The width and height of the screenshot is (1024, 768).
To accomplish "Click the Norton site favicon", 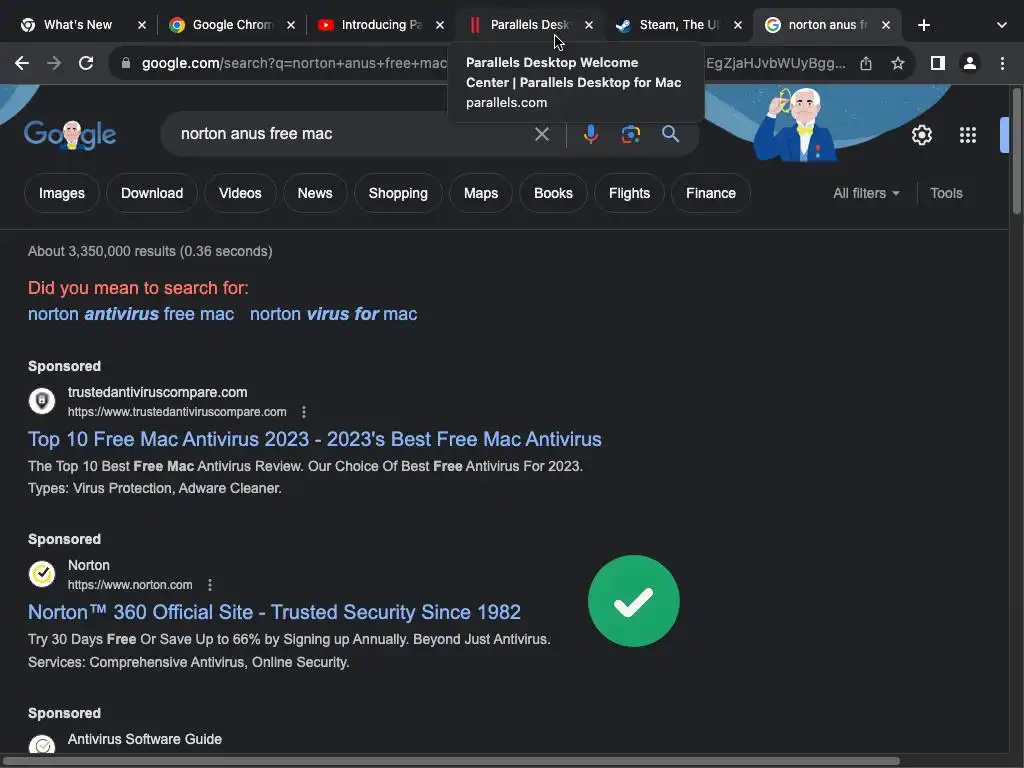I will pos(42,574).
